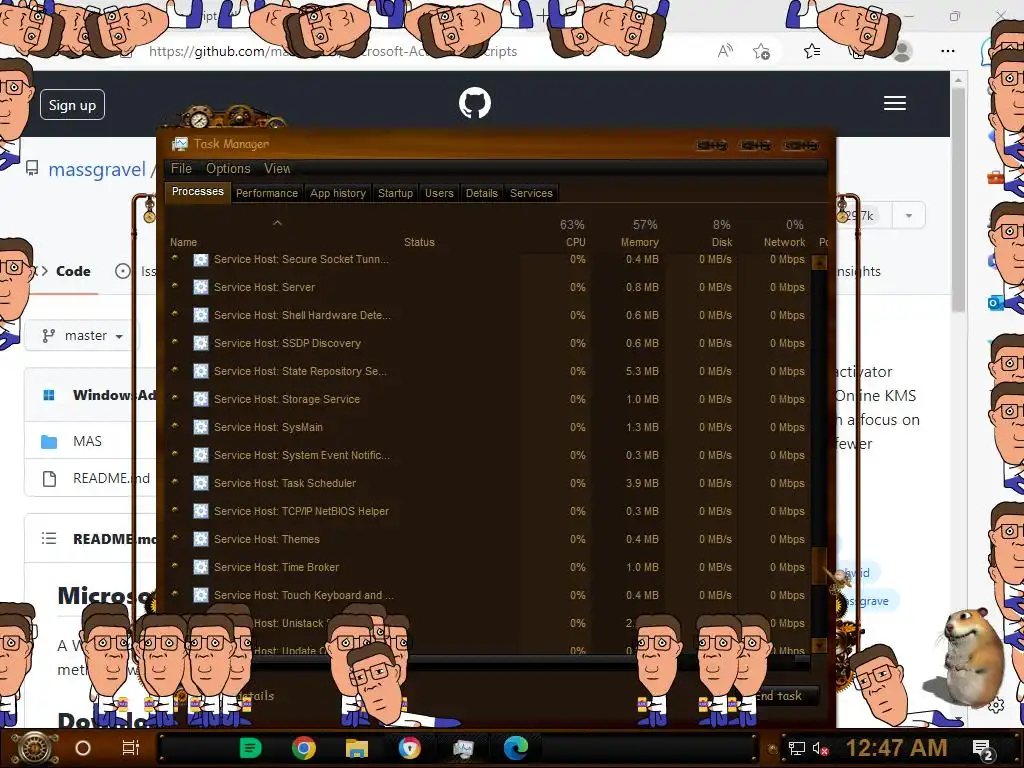This screenshot has width=1024, height=768.
Task: Click gear icon of Service Host: TCP/IP NetBIOS Helper
Action: click(x=200, y=511)
